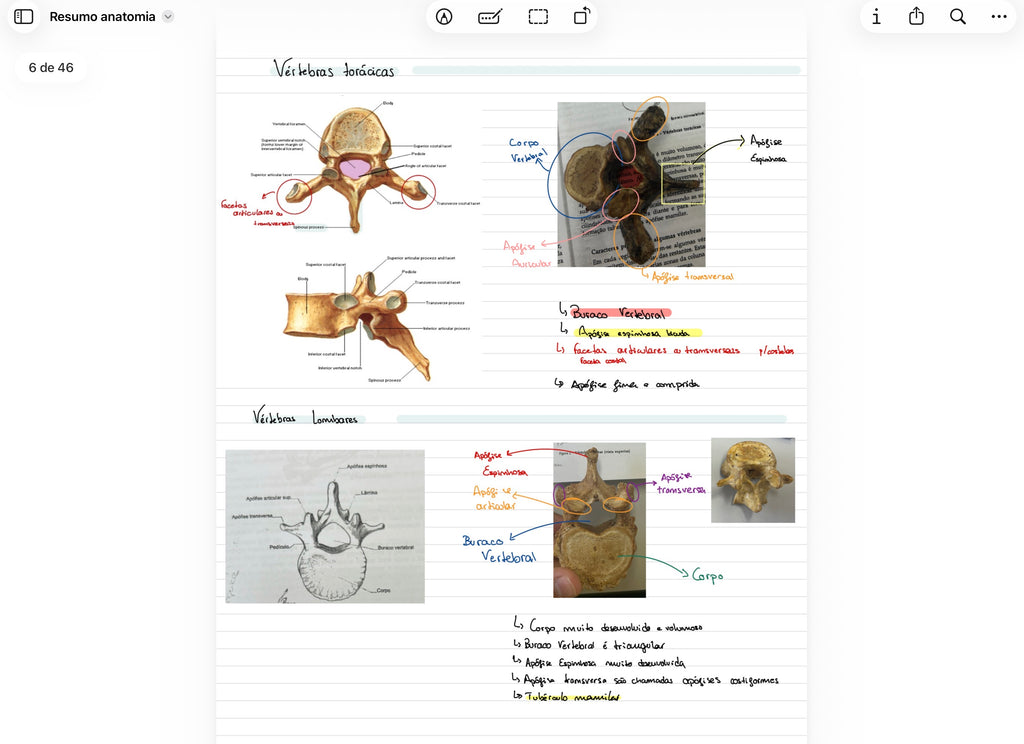Select the Vértebras Lombares heading
Screen dimensions: 1024x744
pos(305,416)
